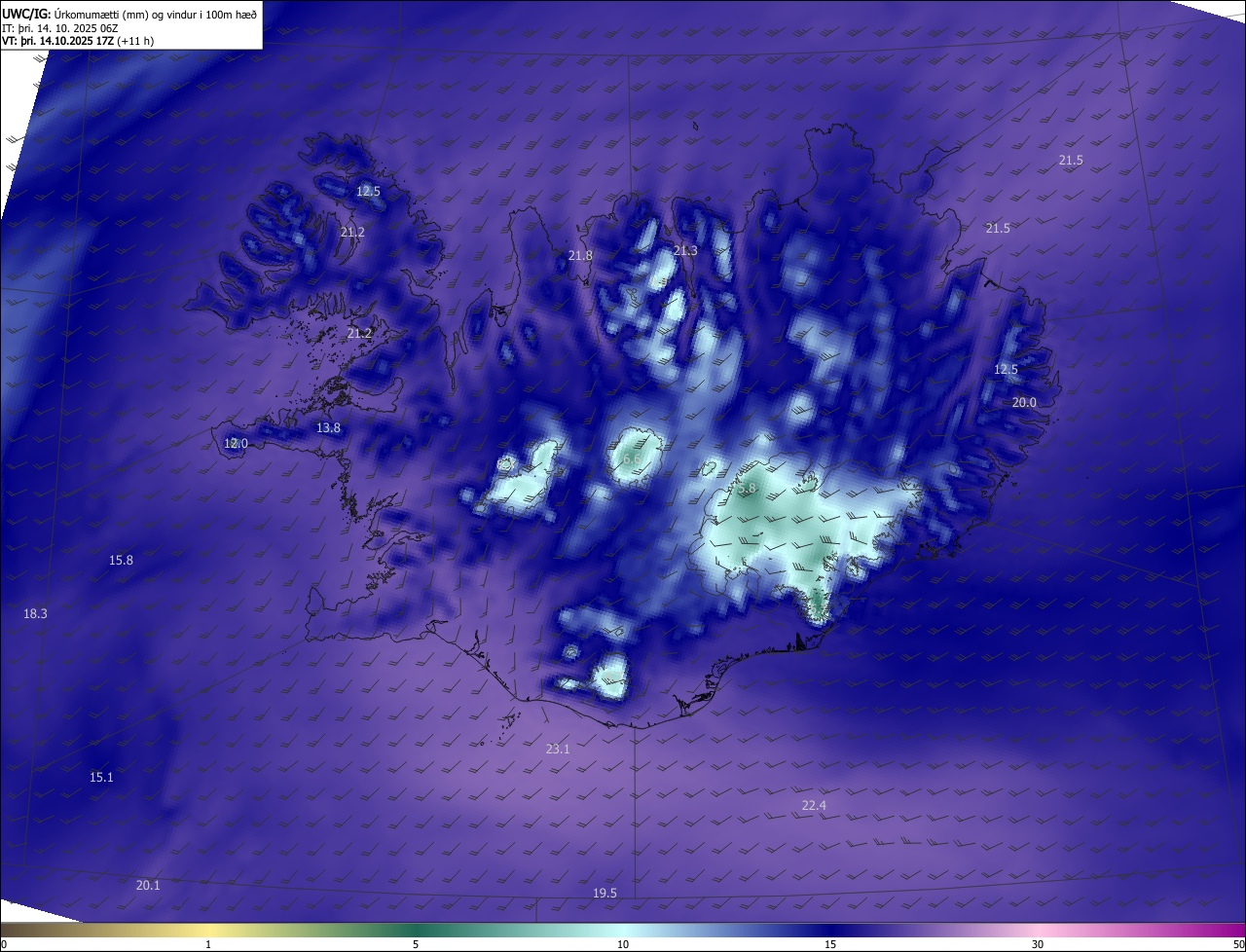Click the 18.3 value label
Screen dimensions: 1246x952
coord(35,613)
